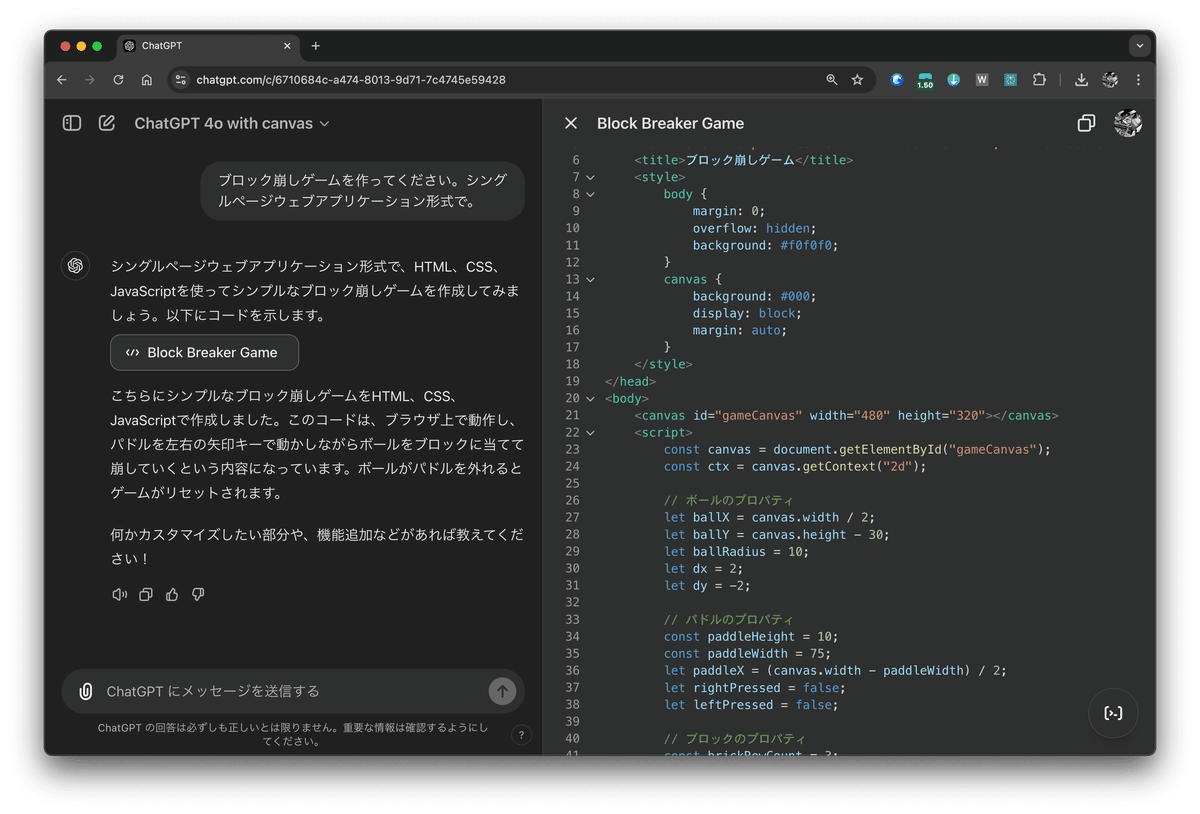1200x814 pixels.
Task: Collapse the body tag at line 20
Action: pos(590,398)
